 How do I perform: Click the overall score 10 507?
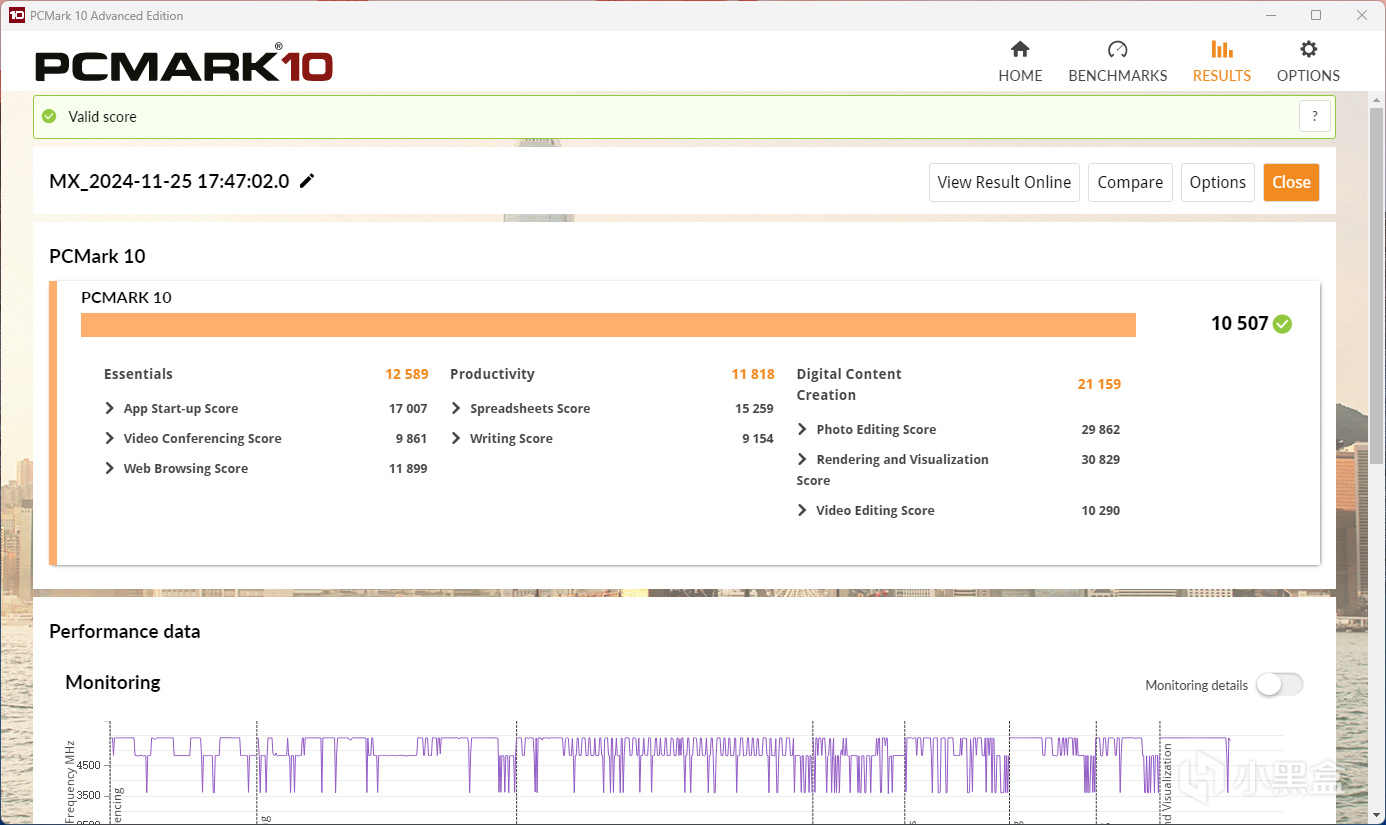pos(1240,323)
